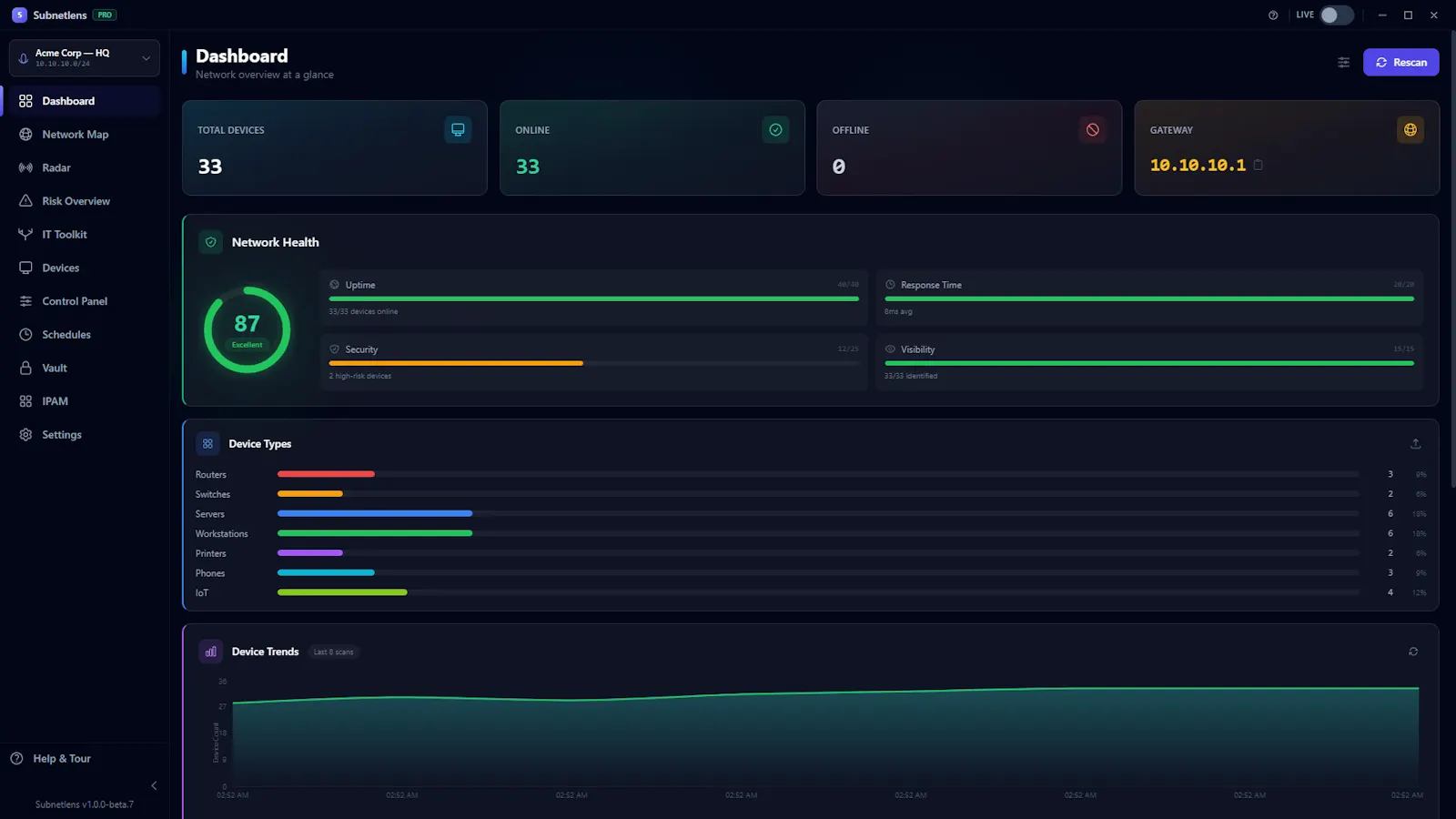1456x819 pixels.
Task: Click the Printers row label
Action: click(x=210, y=553)
